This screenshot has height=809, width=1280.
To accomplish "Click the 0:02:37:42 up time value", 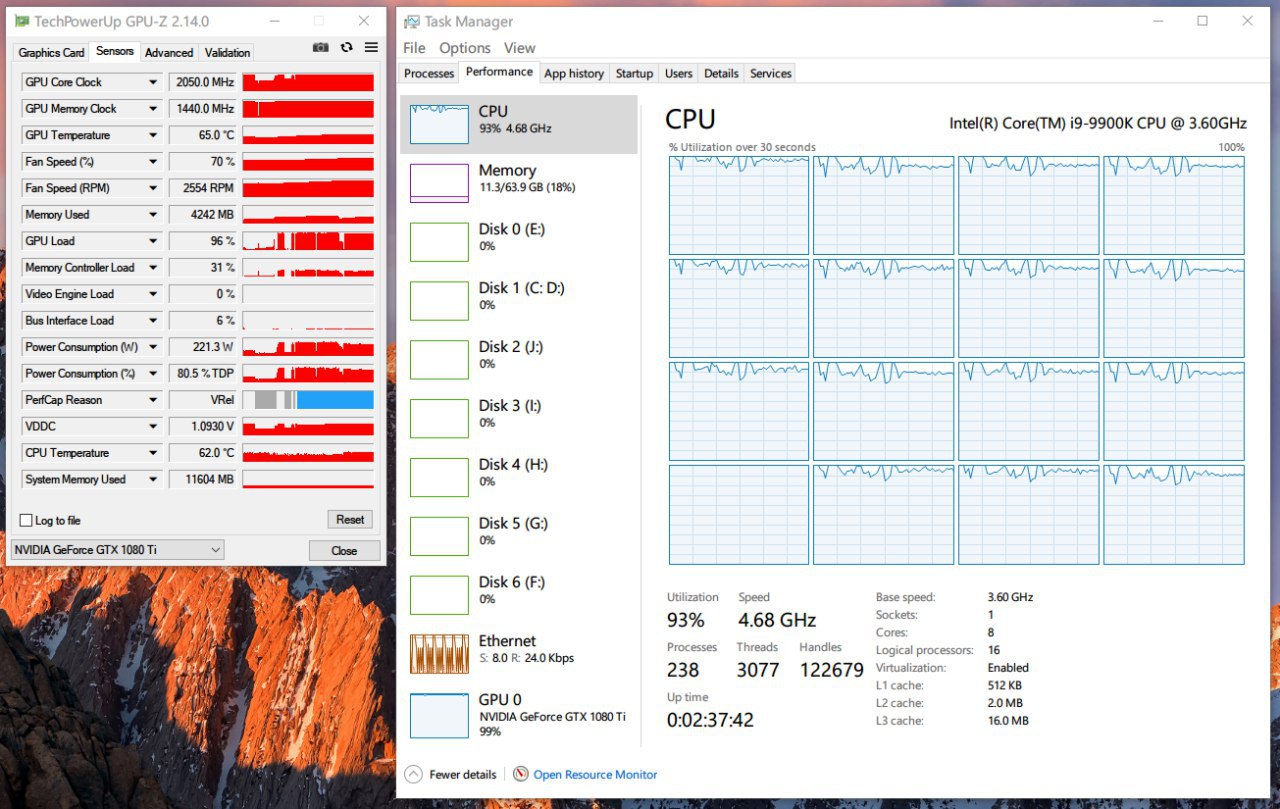I will point(710,720).
